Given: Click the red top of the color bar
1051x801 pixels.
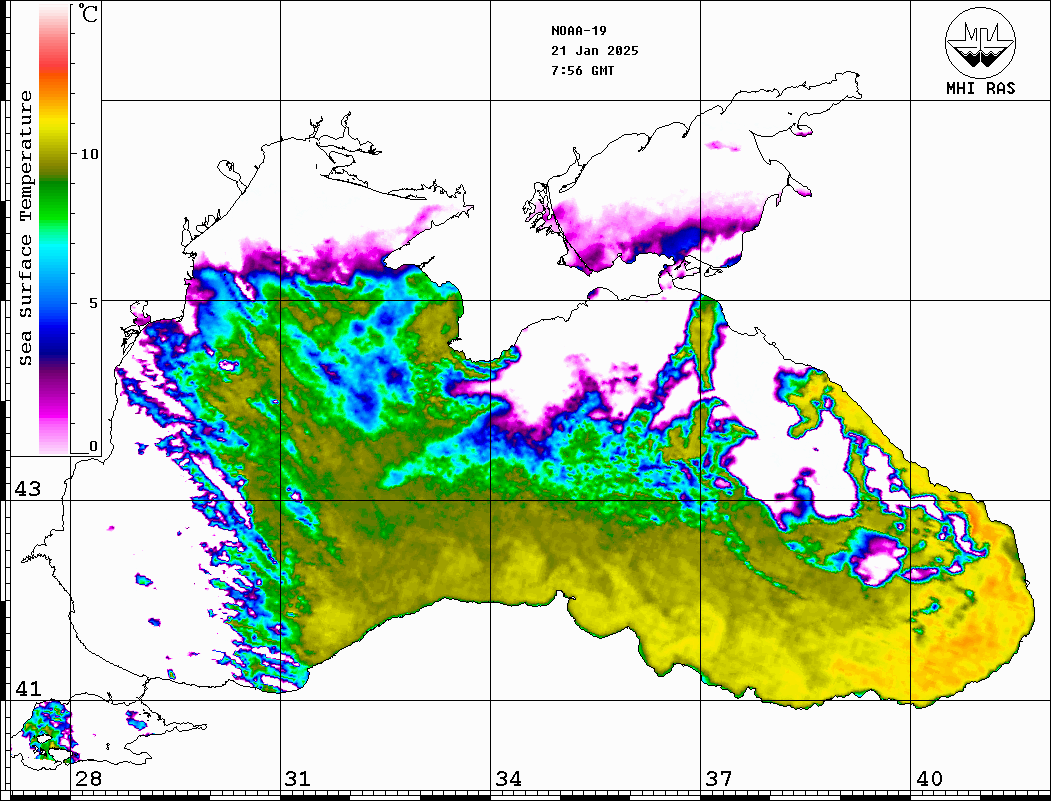Looking at the screenshot, I should pos(54,64).
